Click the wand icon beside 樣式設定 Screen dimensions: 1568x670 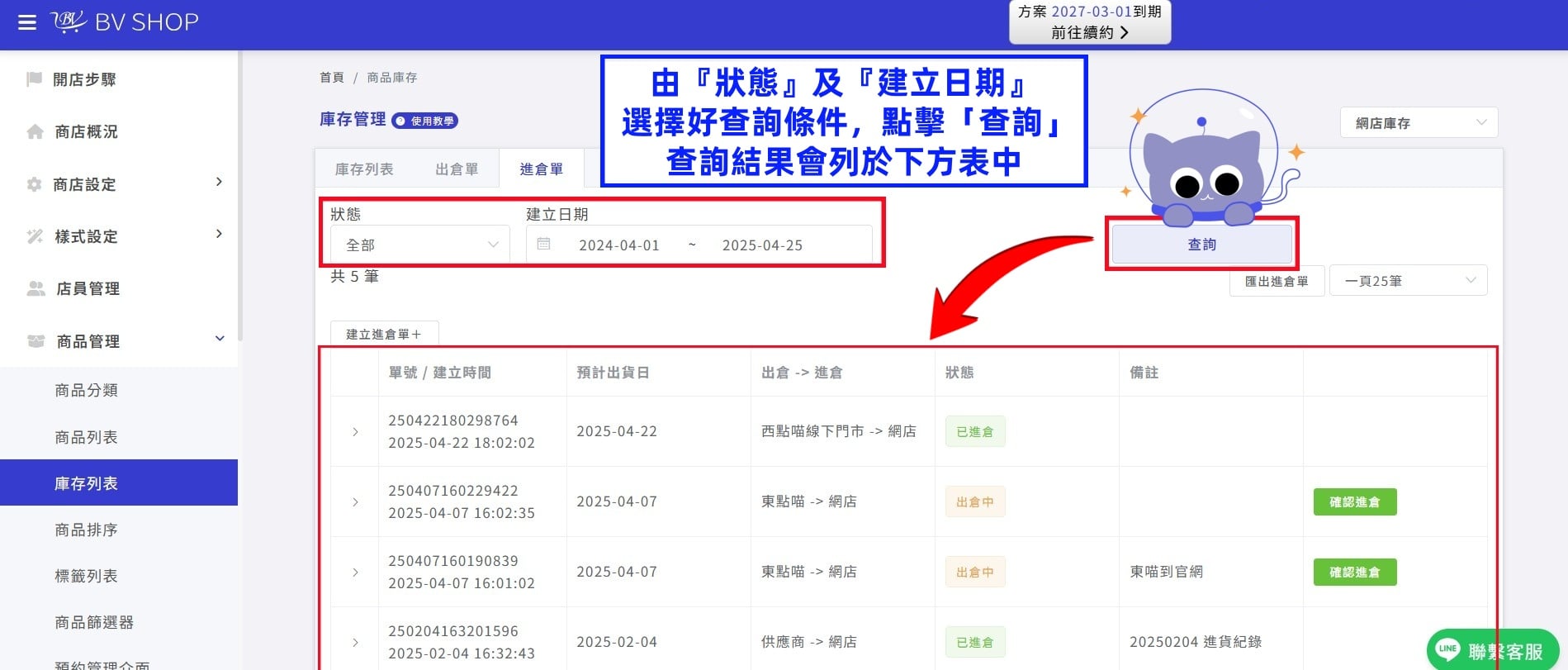pos(35,236)
